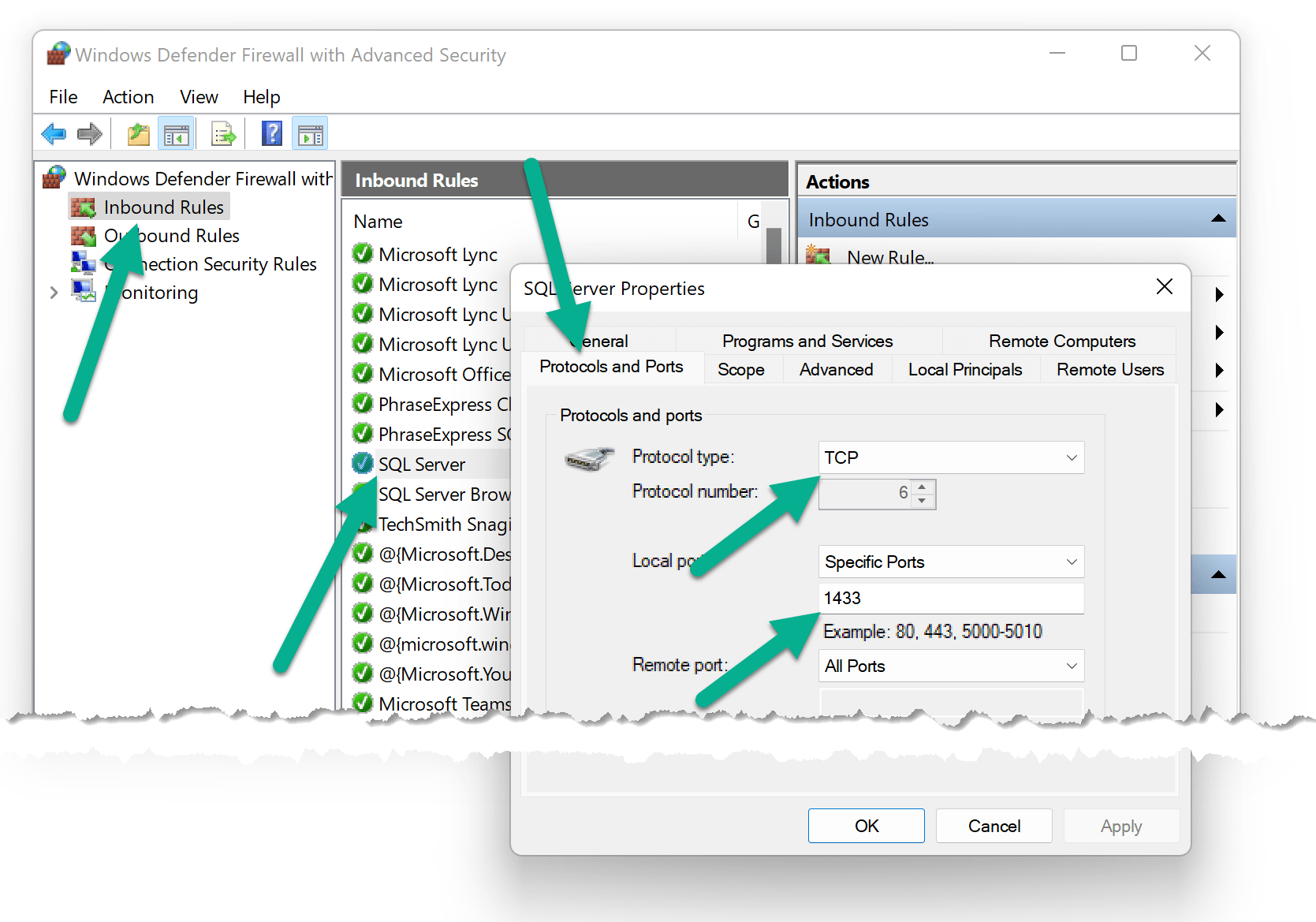Open the Help menu

pyautogui.click(x=261, y=97)
